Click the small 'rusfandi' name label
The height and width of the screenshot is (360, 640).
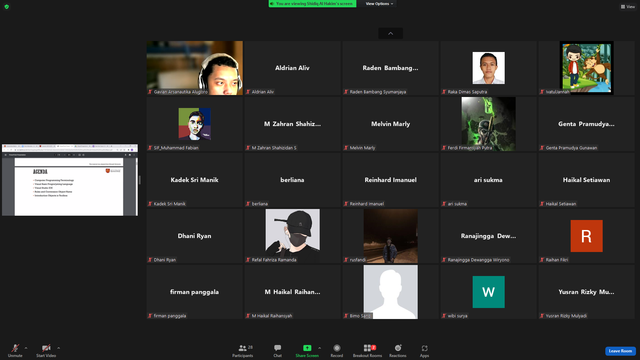pos(358,260)
